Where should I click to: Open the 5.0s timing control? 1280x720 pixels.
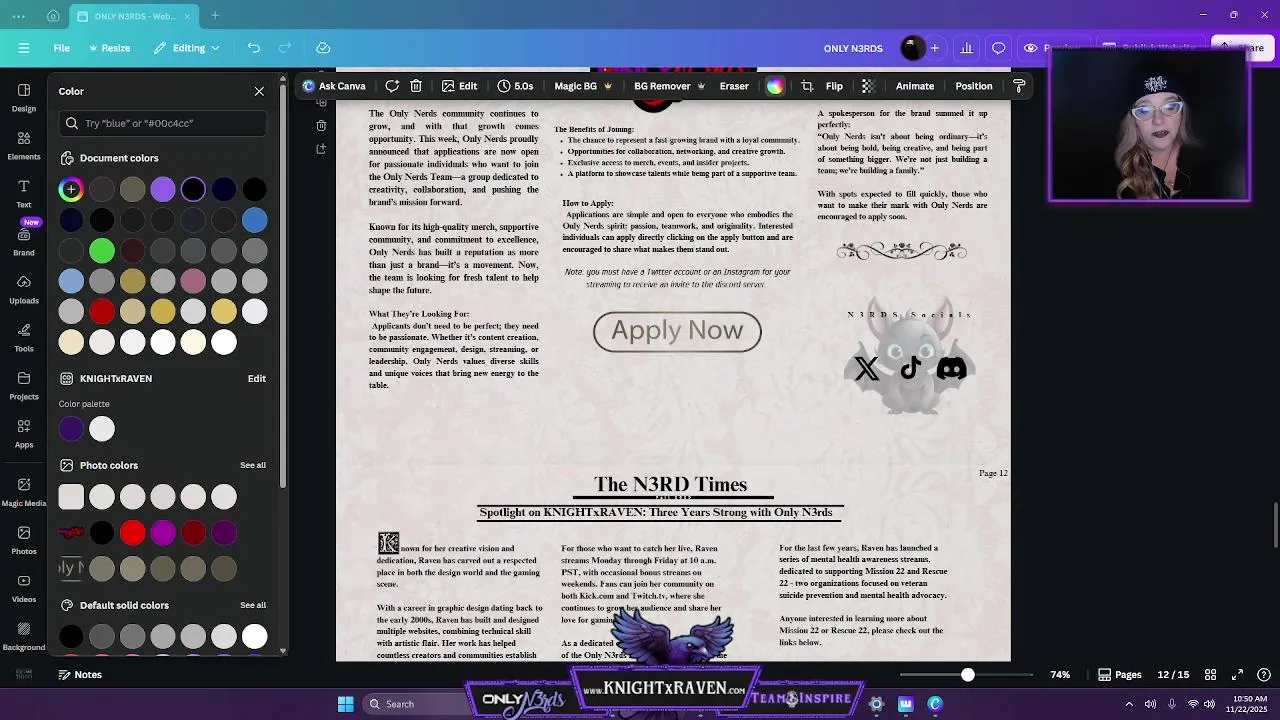[x=515, y=86]
